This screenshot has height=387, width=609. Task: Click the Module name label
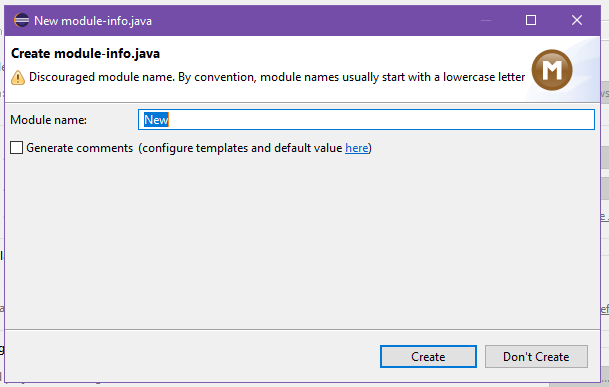[x=48, y=120]
